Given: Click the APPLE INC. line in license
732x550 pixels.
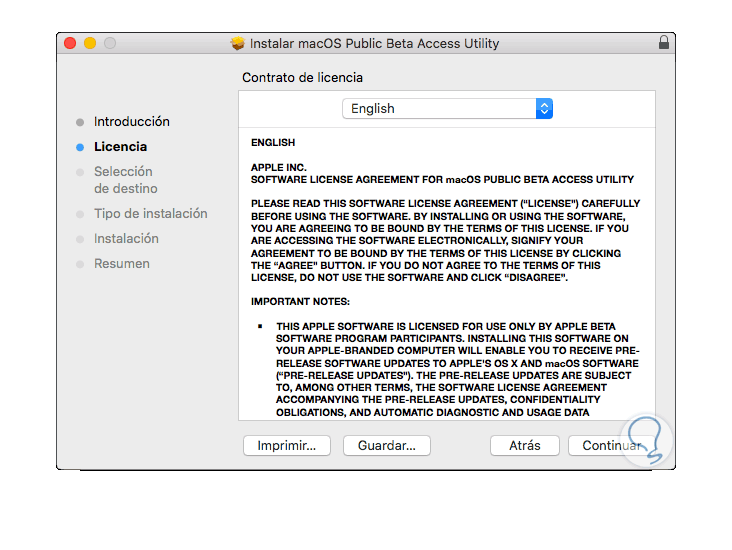Looking at the screenshot, I should pyautogui.click(x=278, y=167).
